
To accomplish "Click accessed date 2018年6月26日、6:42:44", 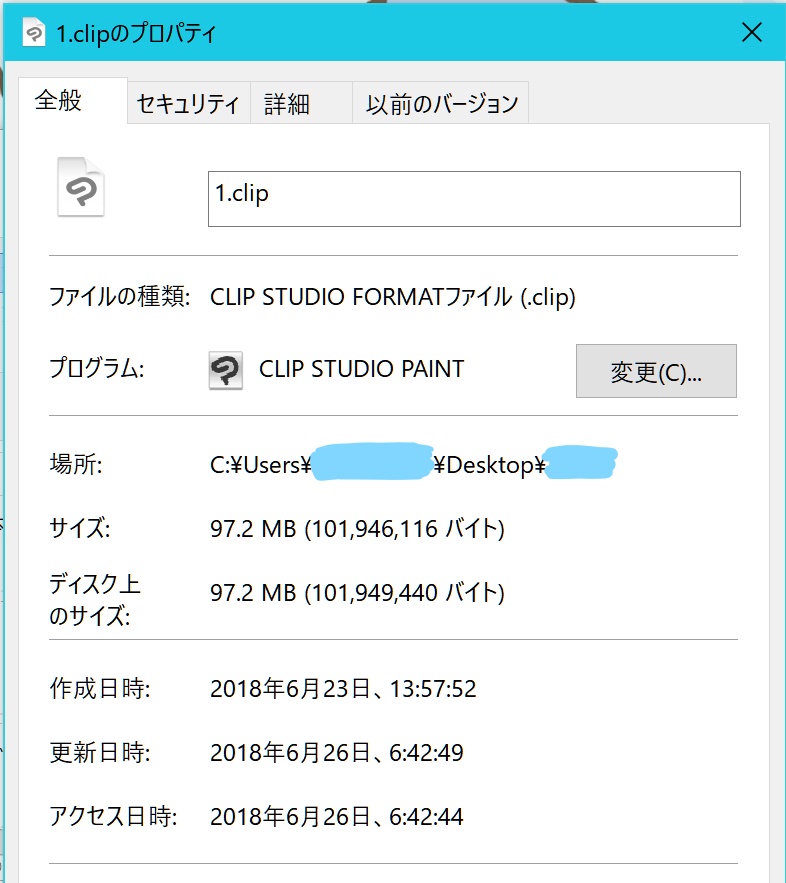I will point(337,817).
